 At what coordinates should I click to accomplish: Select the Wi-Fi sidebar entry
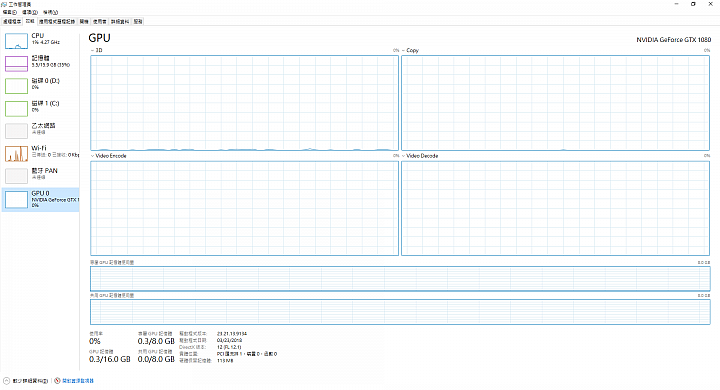pyautogui.click(x=40, y=153)
